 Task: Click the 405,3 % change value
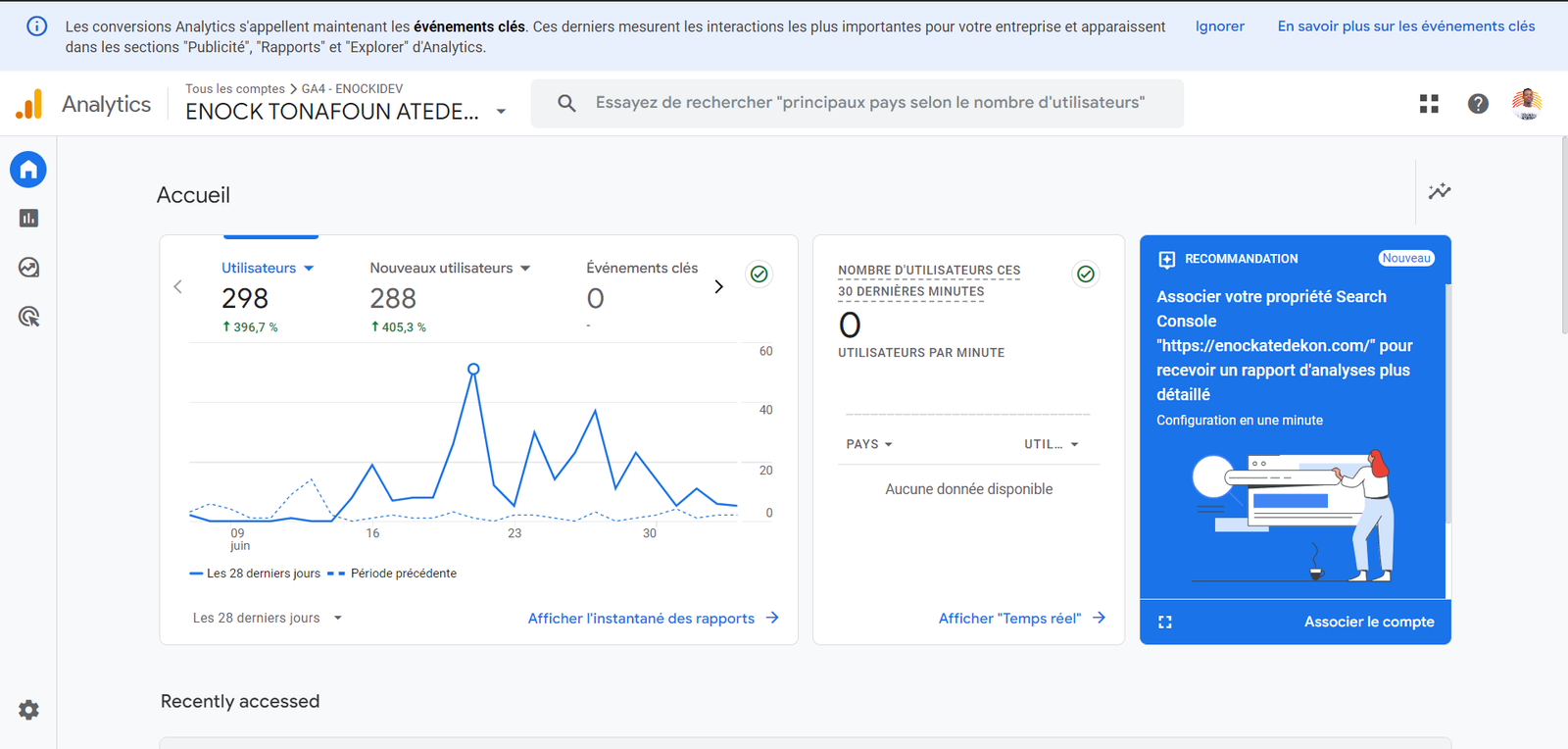coord(398,327)
